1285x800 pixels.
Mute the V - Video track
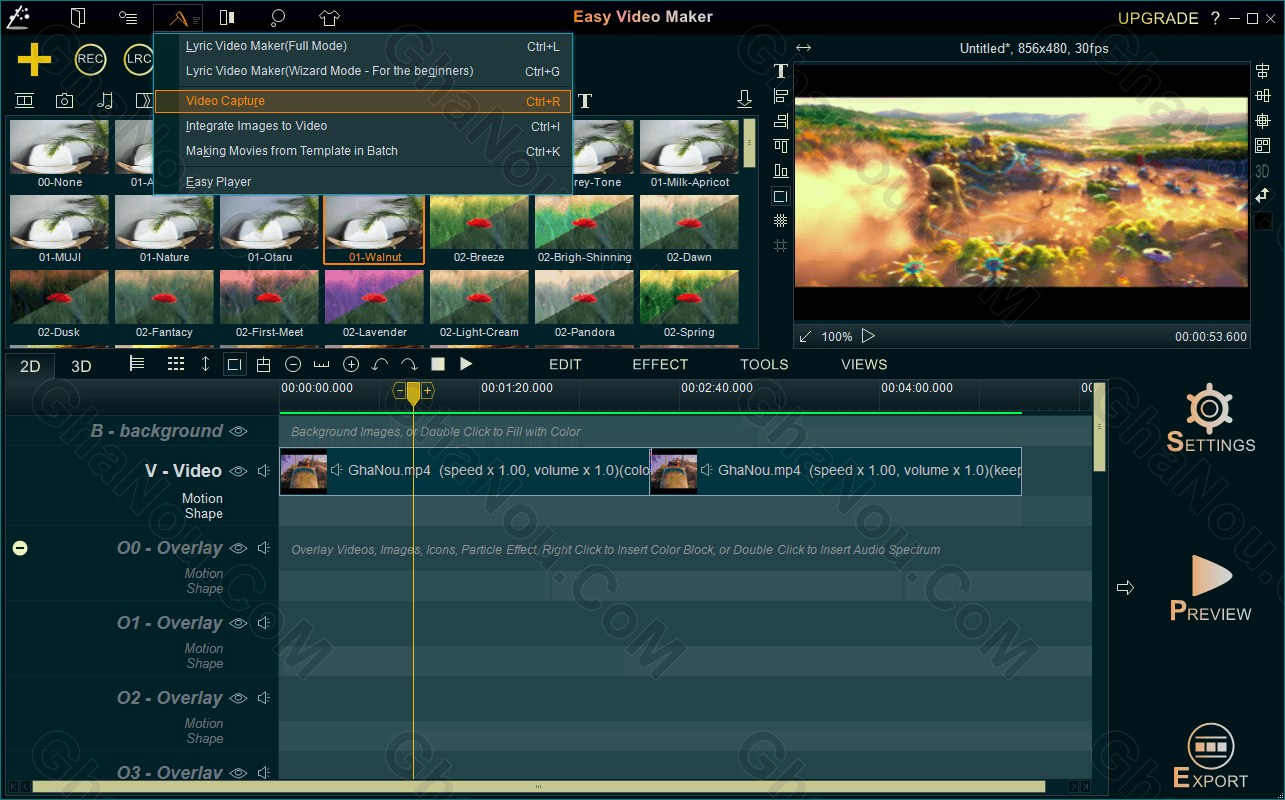264,471
